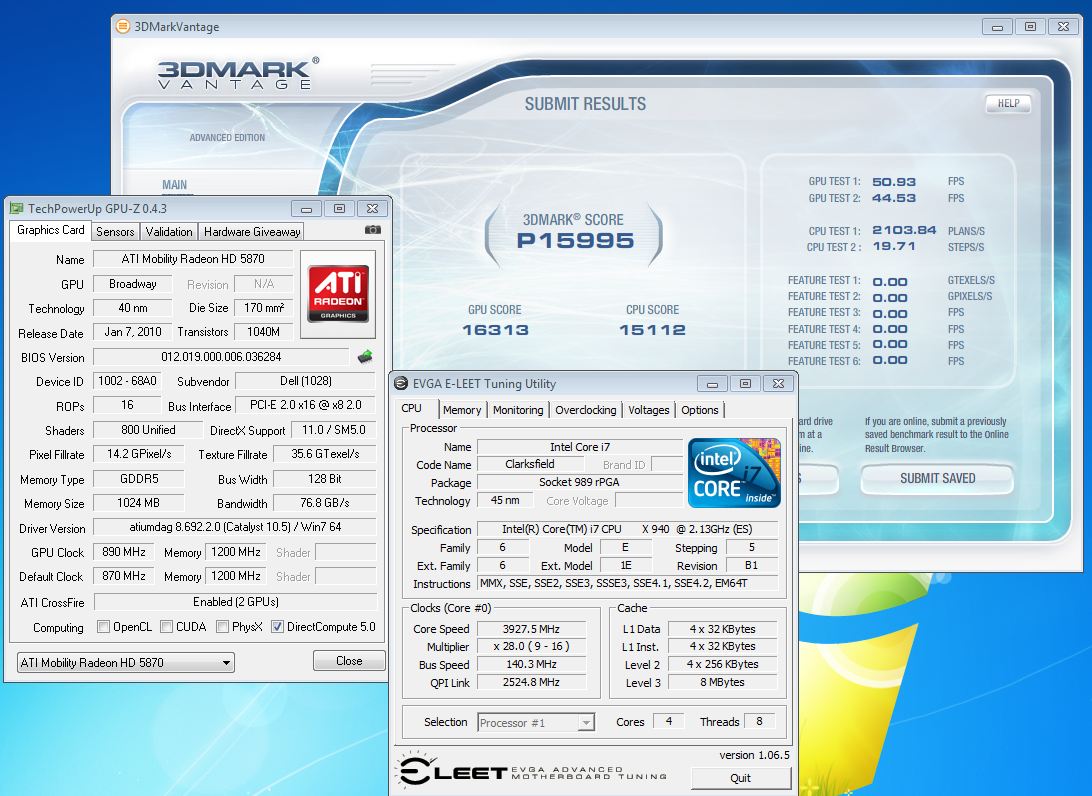Maximize the 3DMarkVantage window

pos(1030,27)
